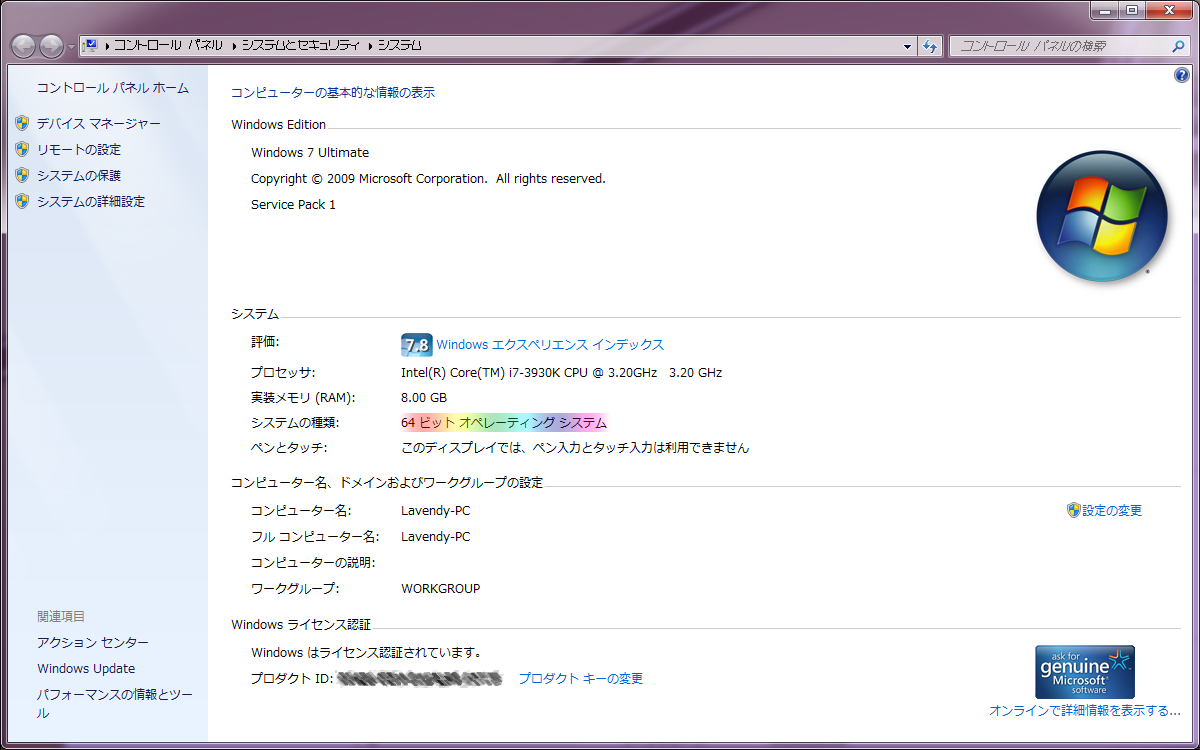
Task: Expand the arrow before コントロール パネル breadcrumb
Action: click(106, 46)
